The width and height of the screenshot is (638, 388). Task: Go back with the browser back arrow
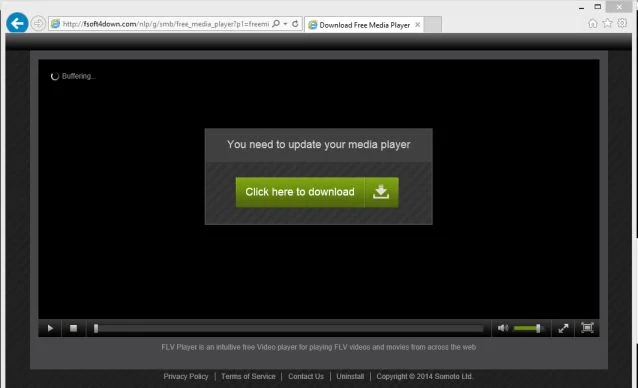click(x=17, y=23)
